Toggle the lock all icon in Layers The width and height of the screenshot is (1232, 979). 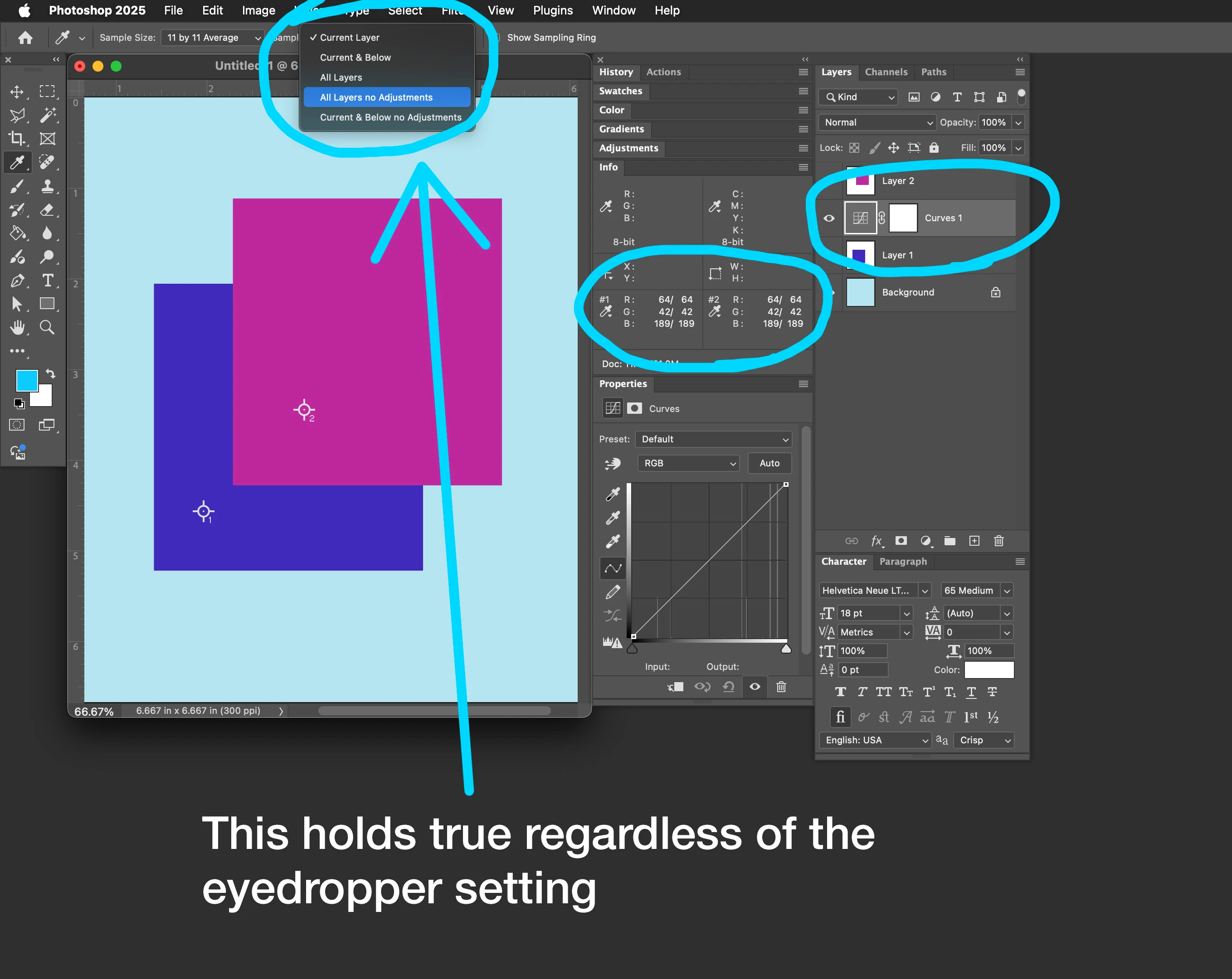coord(934,148)
